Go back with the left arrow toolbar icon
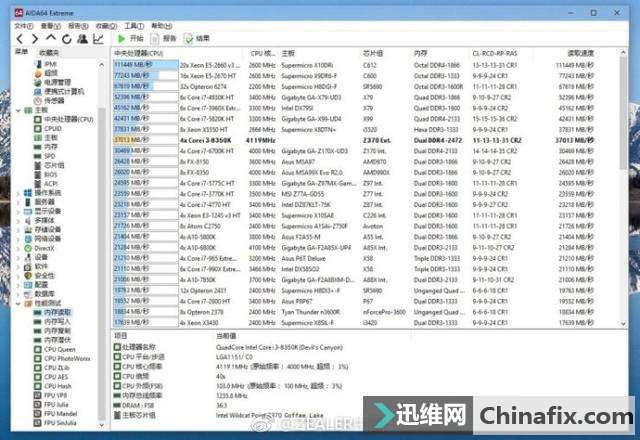This screenshot has width=640, height=440. click(x=20, y=39)
